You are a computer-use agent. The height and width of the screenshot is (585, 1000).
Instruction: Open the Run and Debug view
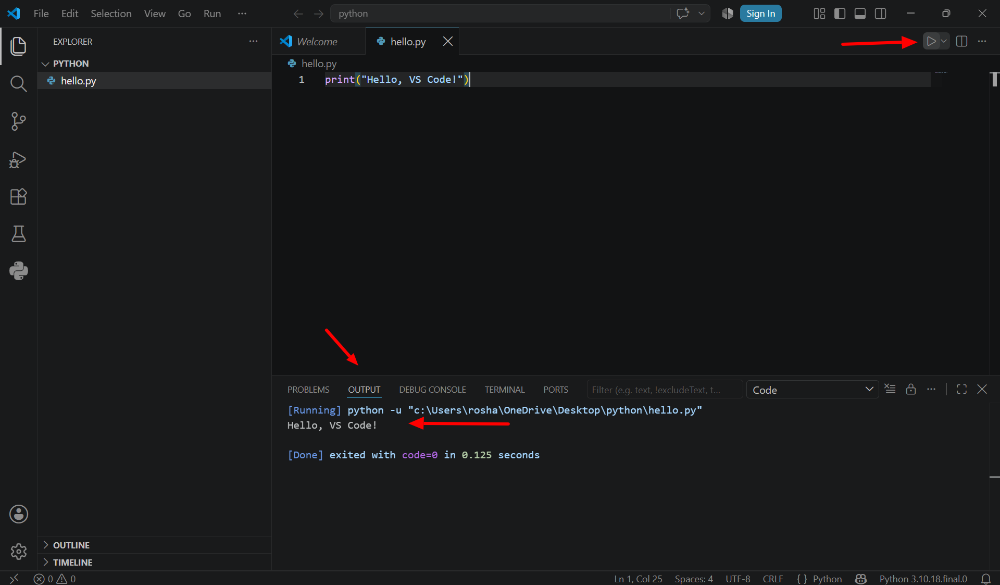click(18, 159)
